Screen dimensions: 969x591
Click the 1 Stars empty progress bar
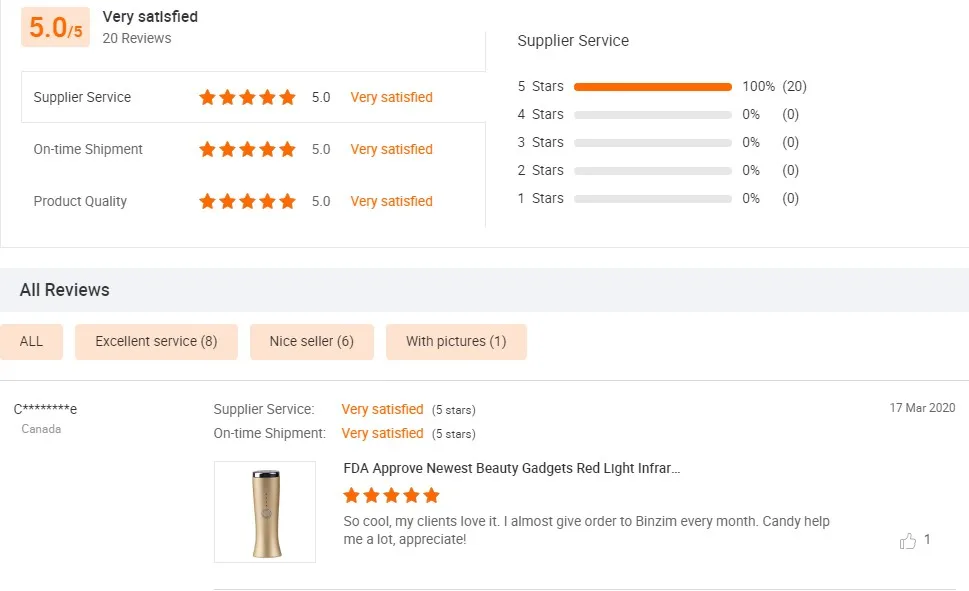(x=653, y=198)
